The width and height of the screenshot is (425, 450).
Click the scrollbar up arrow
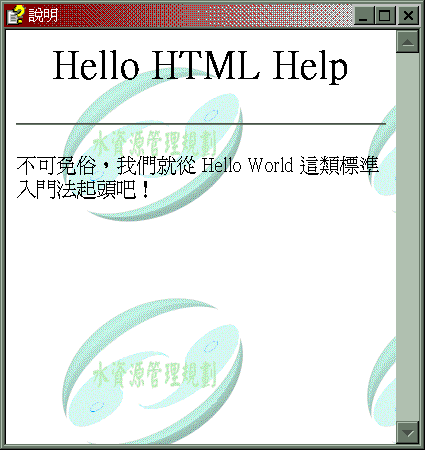[x=407, y=42]
